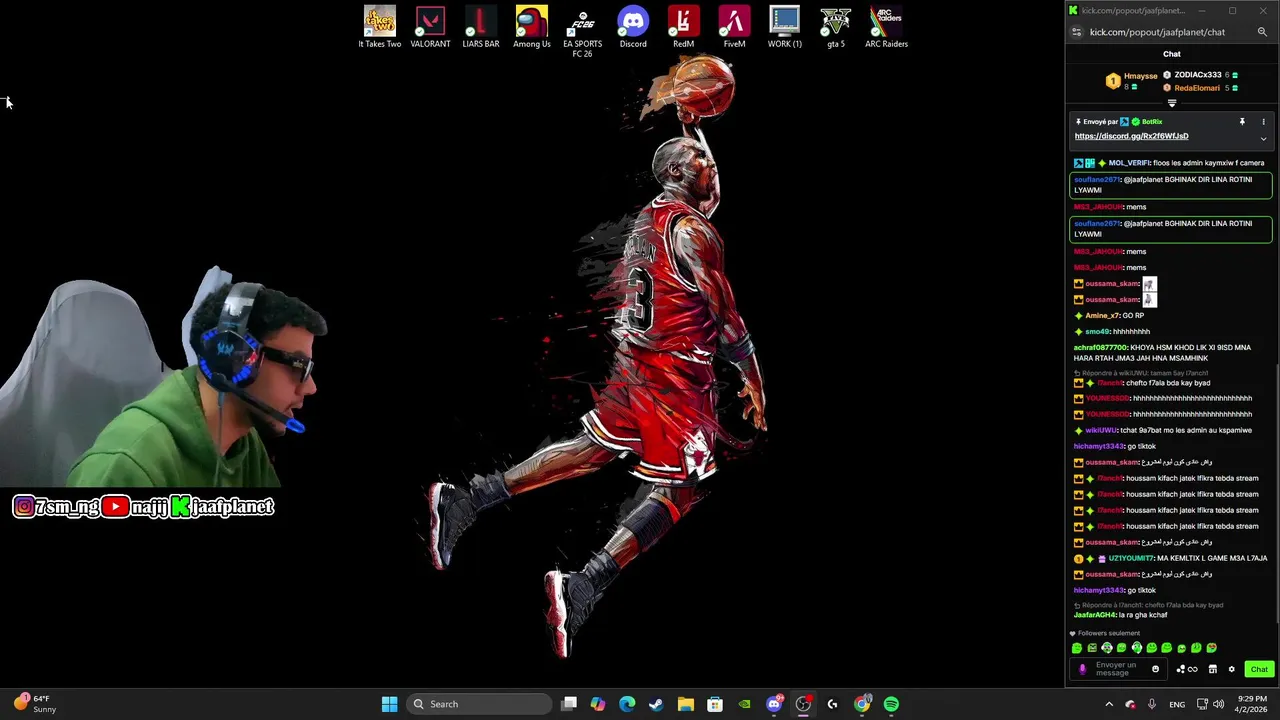
Task: Open Logitech G HUB from taskbar
Action: pyautogui.click(x=832, y=704)
